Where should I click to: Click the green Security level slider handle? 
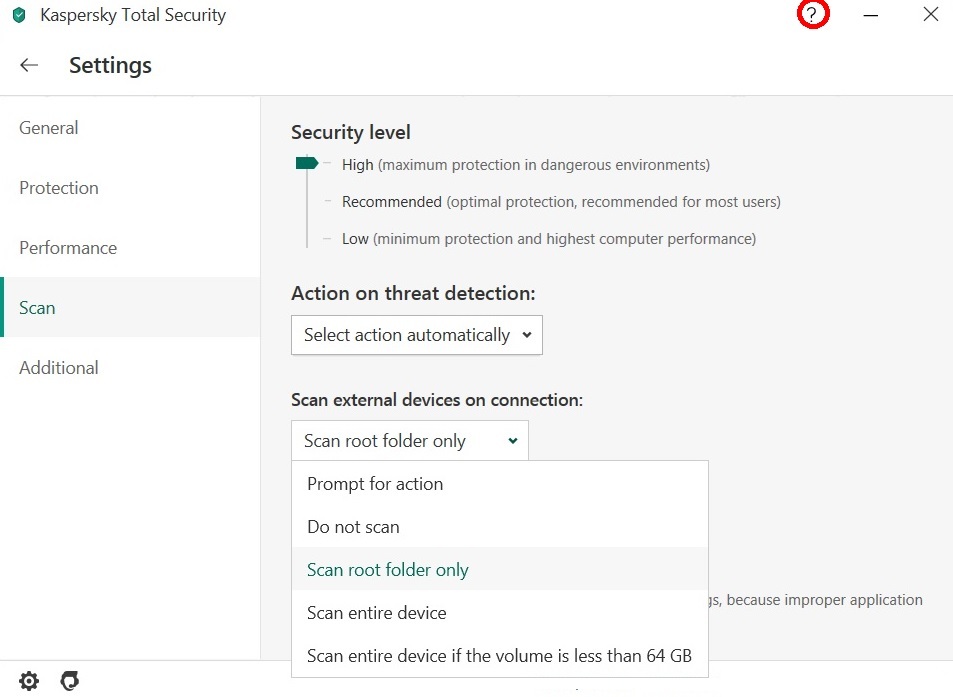pos(307,163)
